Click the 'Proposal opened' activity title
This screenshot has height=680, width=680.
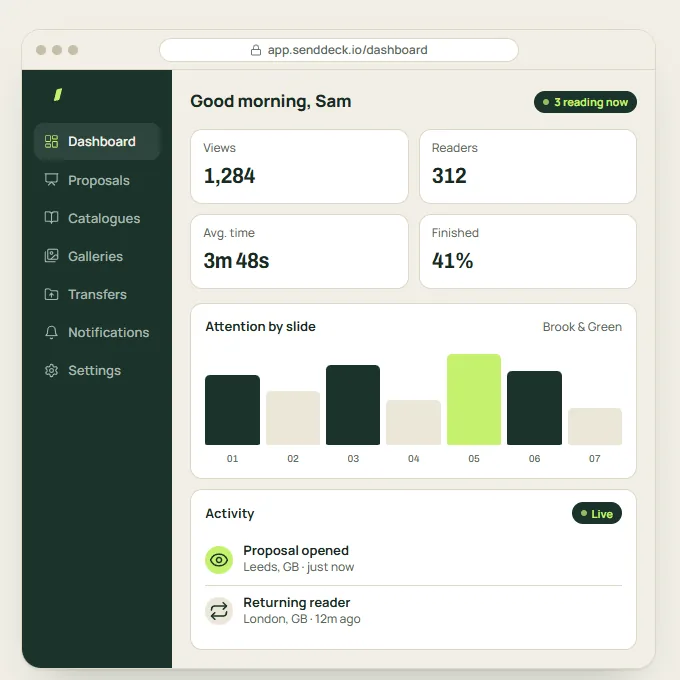point(296,551)
